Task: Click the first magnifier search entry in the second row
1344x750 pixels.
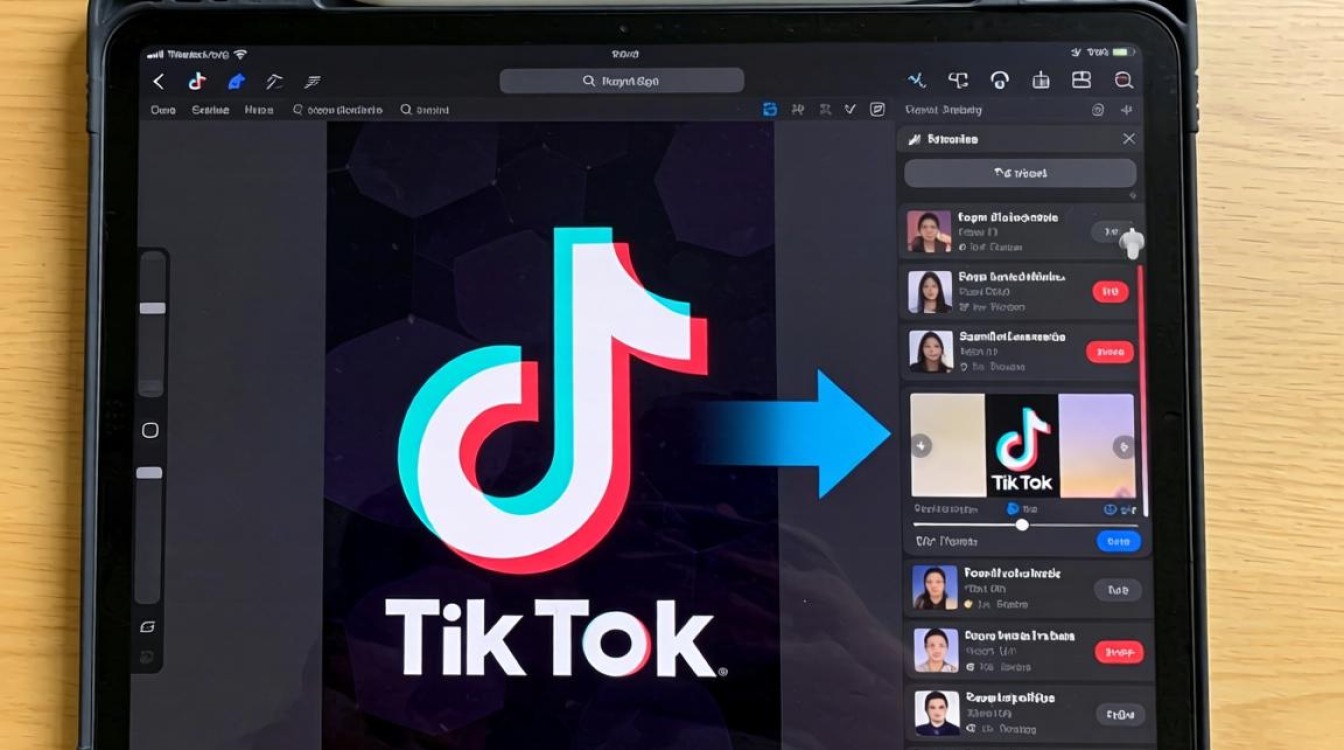Action: pos(337,110)
